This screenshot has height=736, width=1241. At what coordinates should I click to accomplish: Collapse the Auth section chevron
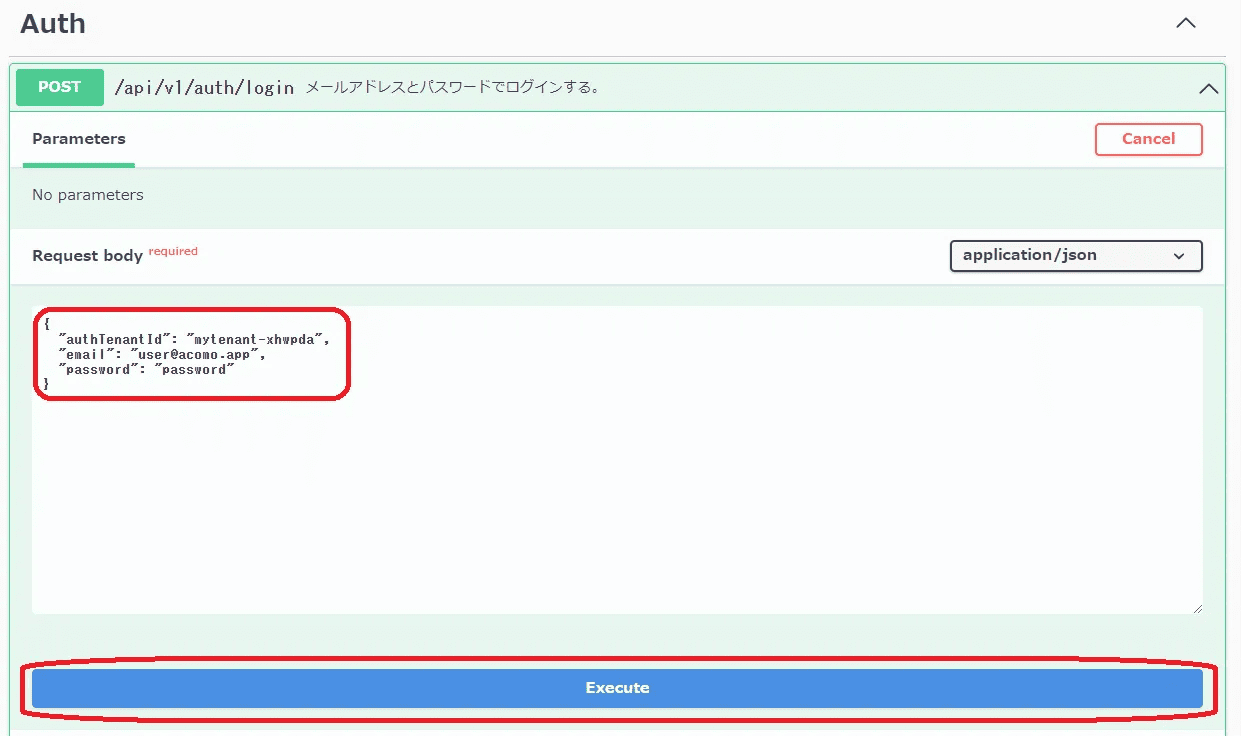click(1185, 23)
